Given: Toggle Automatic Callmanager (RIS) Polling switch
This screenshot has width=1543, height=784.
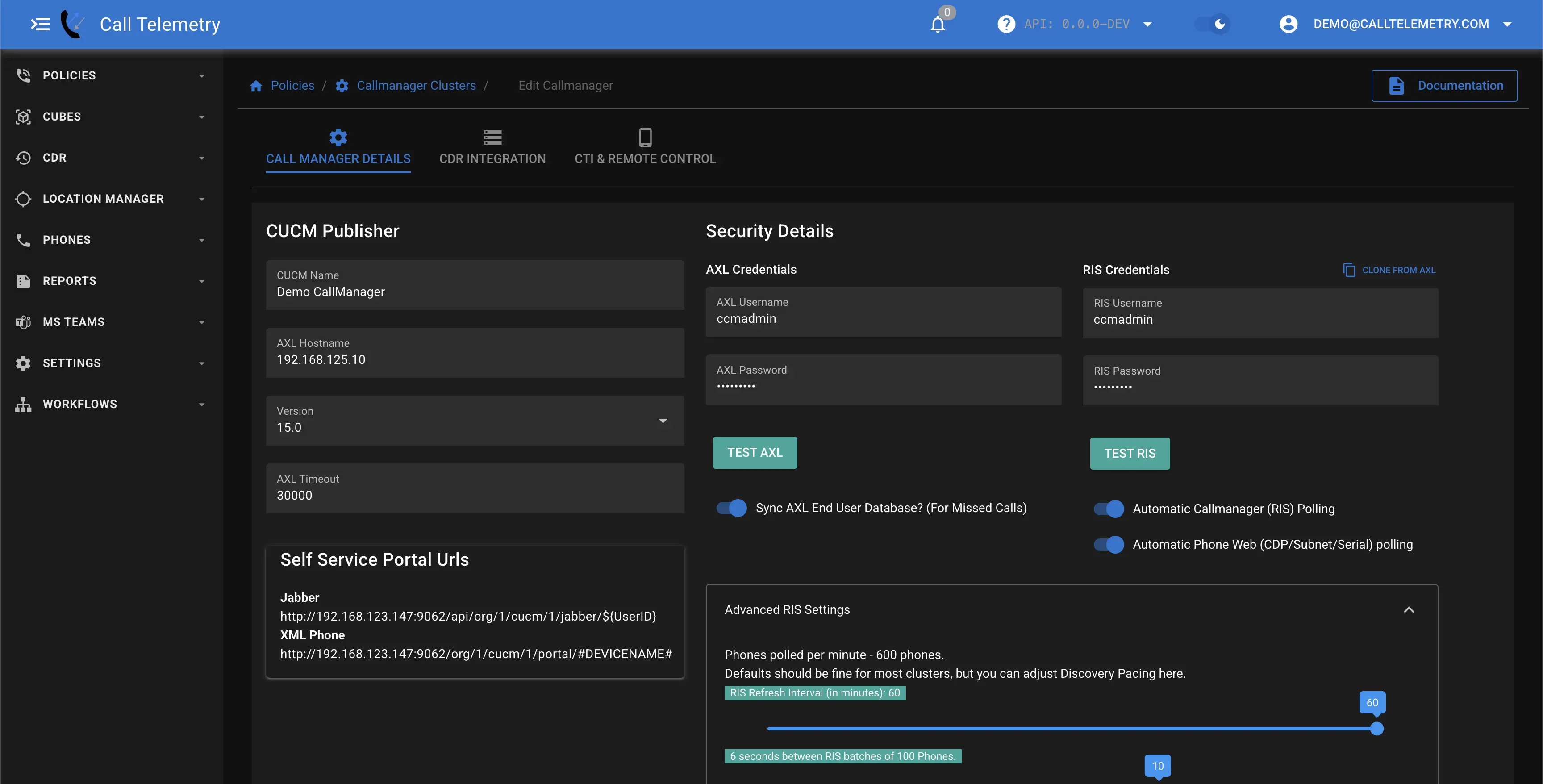Looking at the screenshot, I should [1109, 509].
